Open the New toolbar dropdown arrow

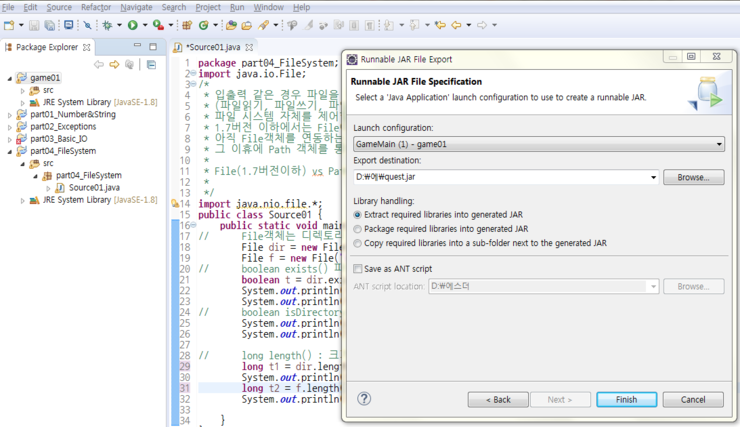tap(21, 25)
